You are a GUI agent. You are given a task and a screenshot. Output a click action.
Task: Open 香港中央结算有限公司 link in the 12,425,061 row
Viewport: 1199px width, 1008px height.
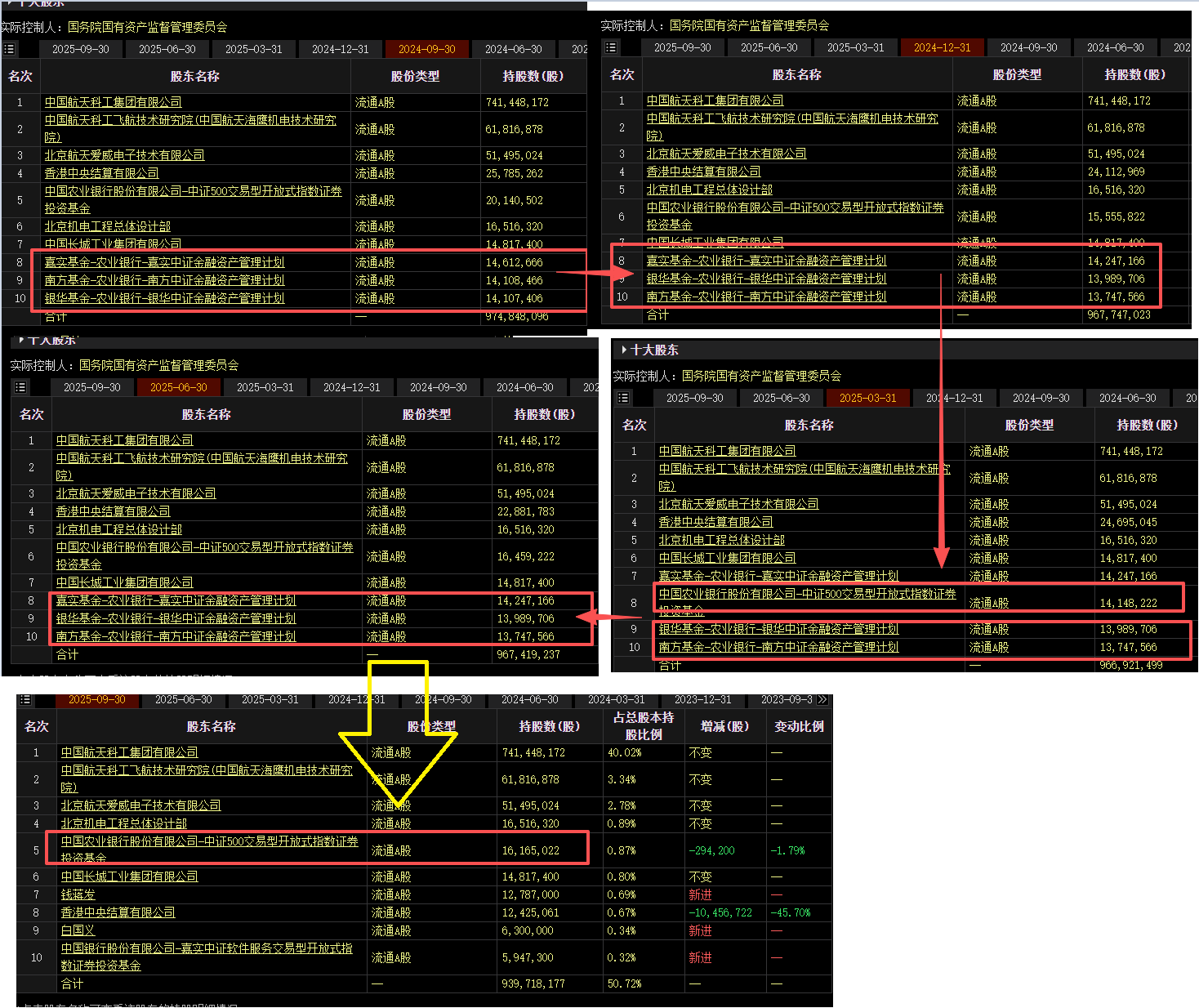point(118,912)
